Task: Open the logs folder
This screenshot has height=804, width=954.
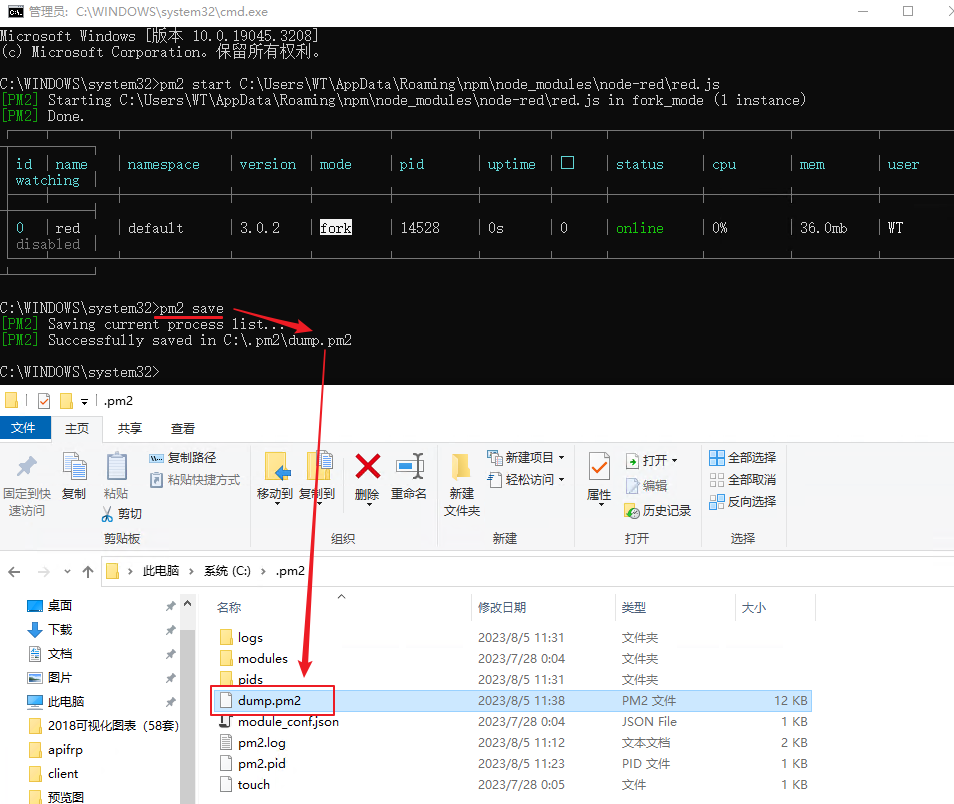Action: (x=250, y=637)
